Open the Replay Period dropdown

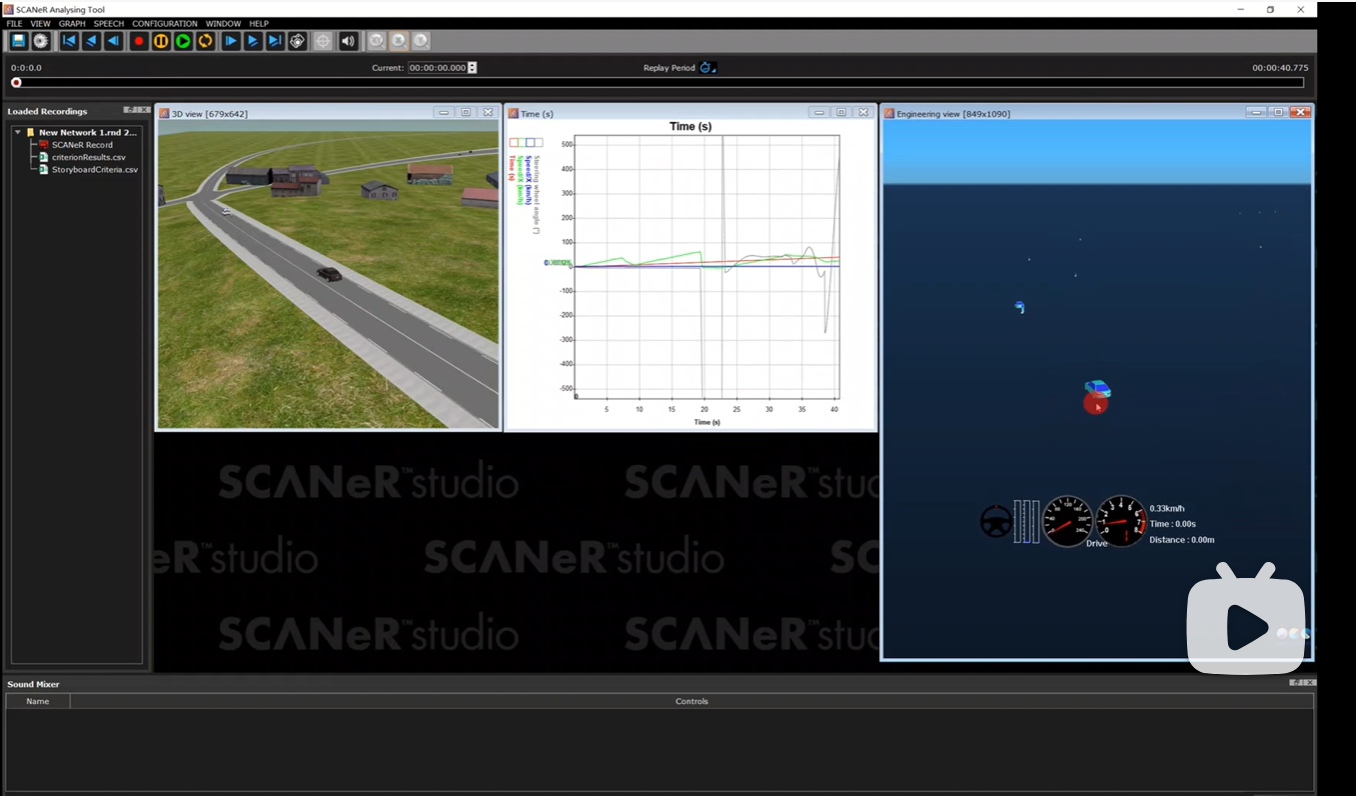coord(708,68)
